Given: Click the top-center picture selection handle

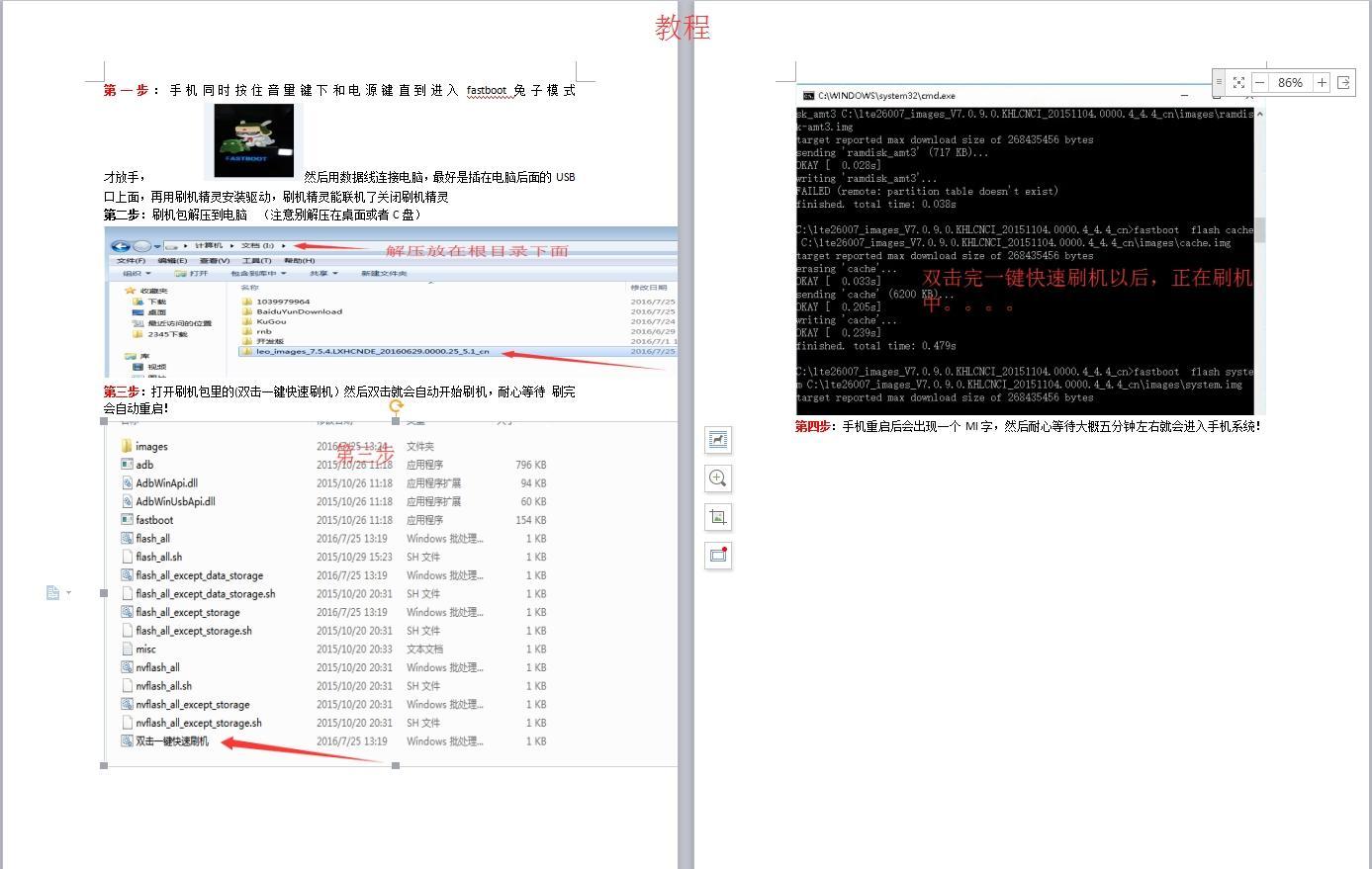Looking at the screenshot, I should [x=397, y=421].
